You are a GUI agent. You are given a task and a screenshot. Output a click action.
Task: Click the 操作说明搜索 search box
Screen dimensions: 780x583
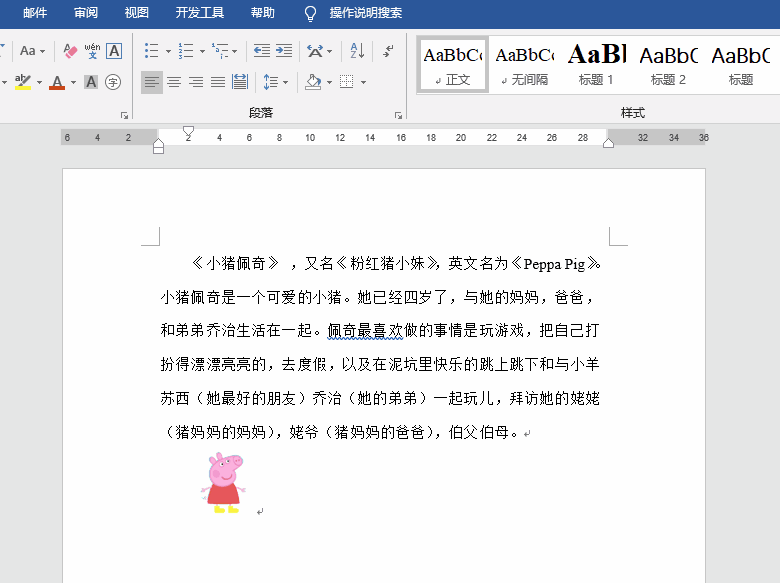click(x=366, y=12)
